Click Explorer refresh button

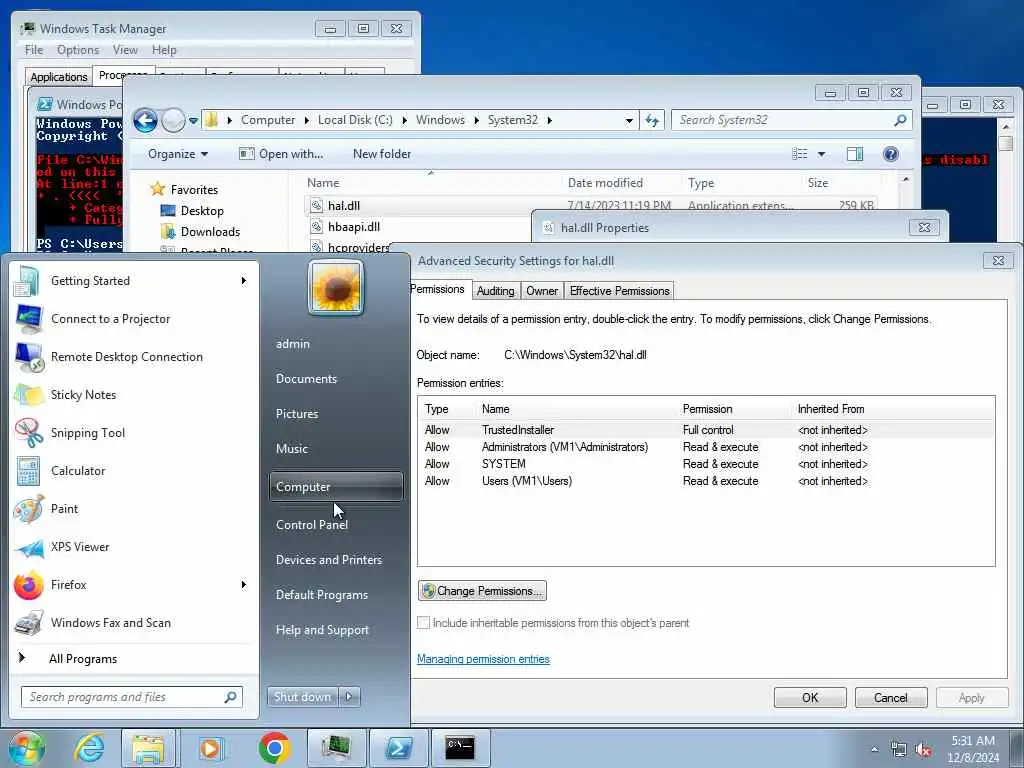coord(652,120)
